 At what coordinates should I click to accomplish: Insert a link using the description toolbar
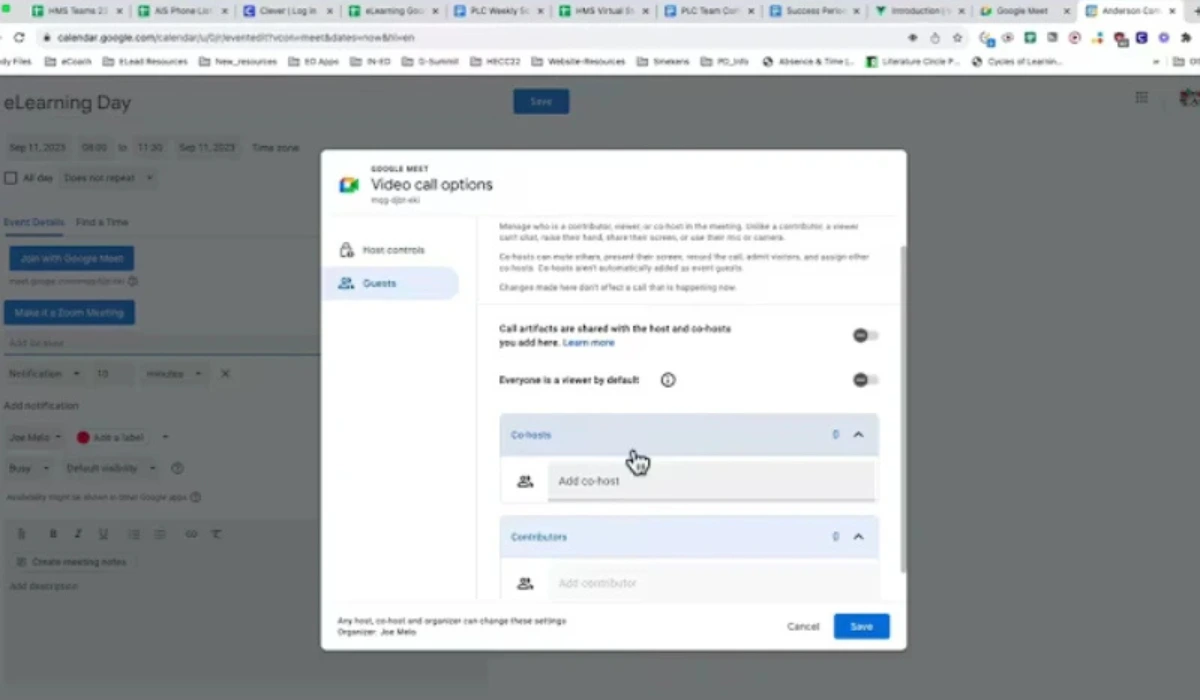coord(191,533)
